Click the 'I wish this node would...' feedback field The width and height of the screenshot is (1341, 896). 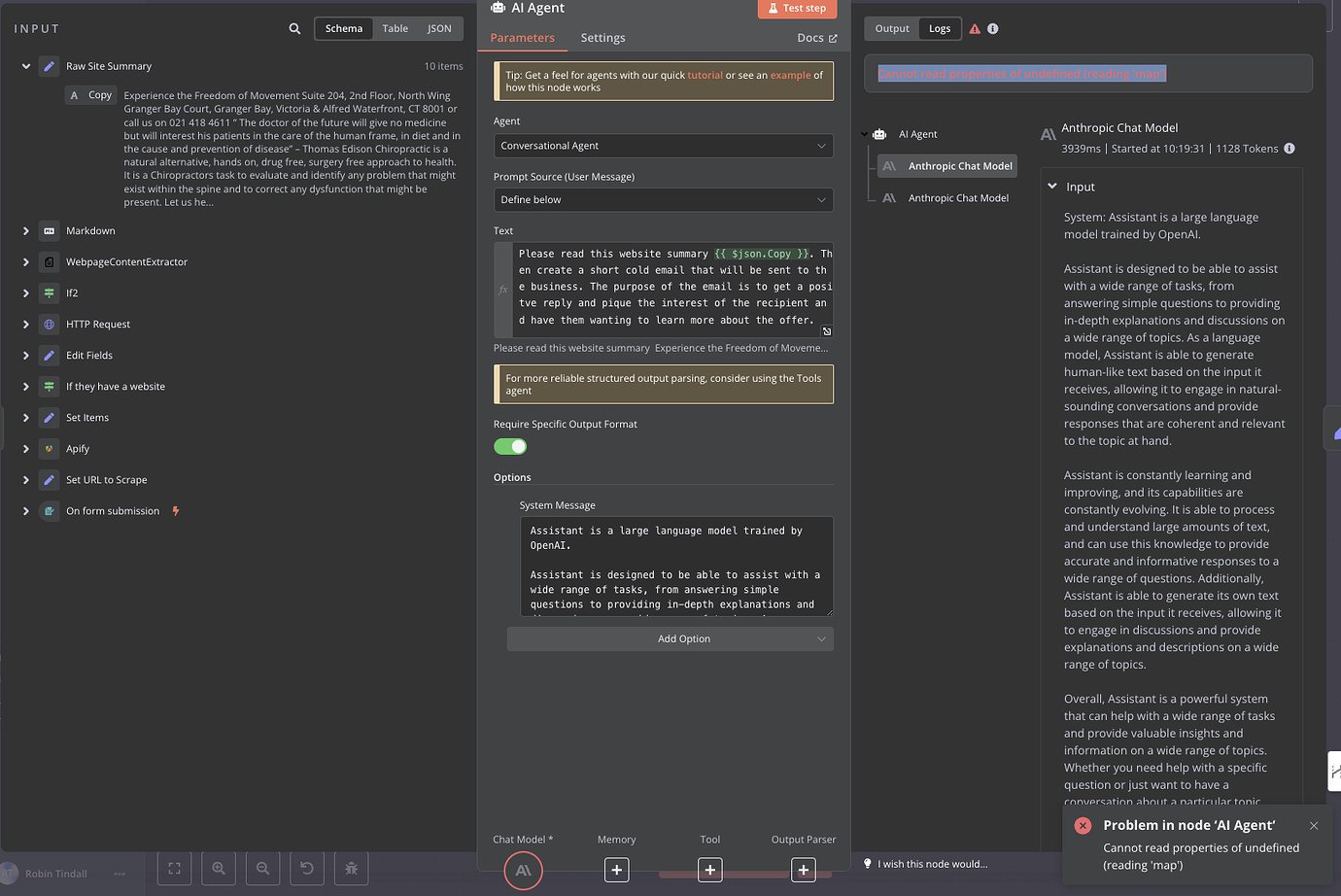tap(935, 863)
